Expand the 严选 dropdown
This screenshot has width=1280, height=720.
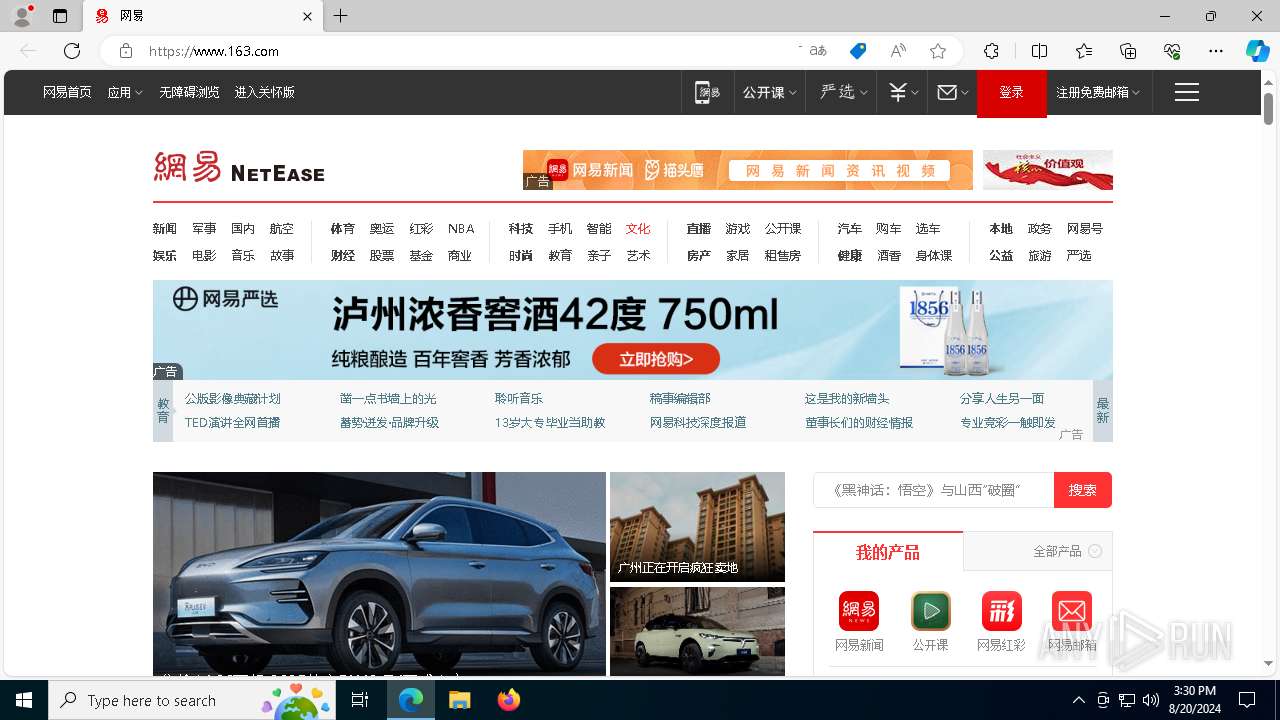point(843,92)
